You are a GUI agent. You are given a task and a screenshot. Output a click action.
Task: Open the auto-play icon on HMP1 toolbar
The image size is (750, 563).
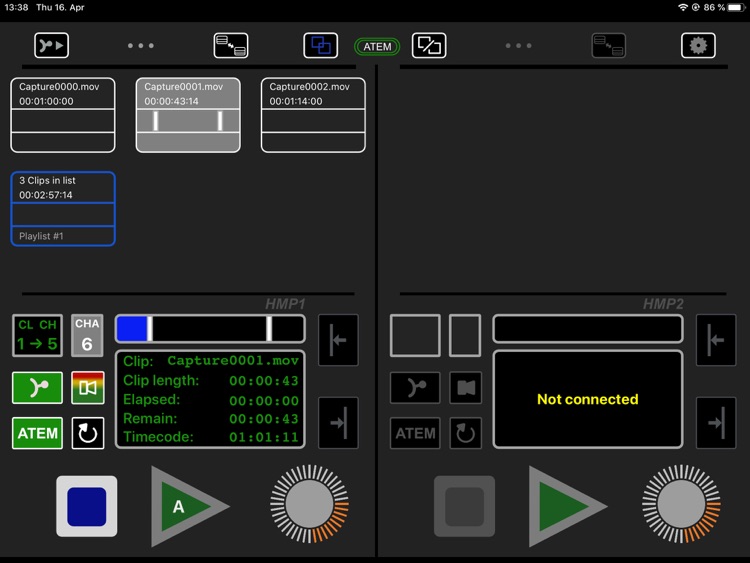51,45
